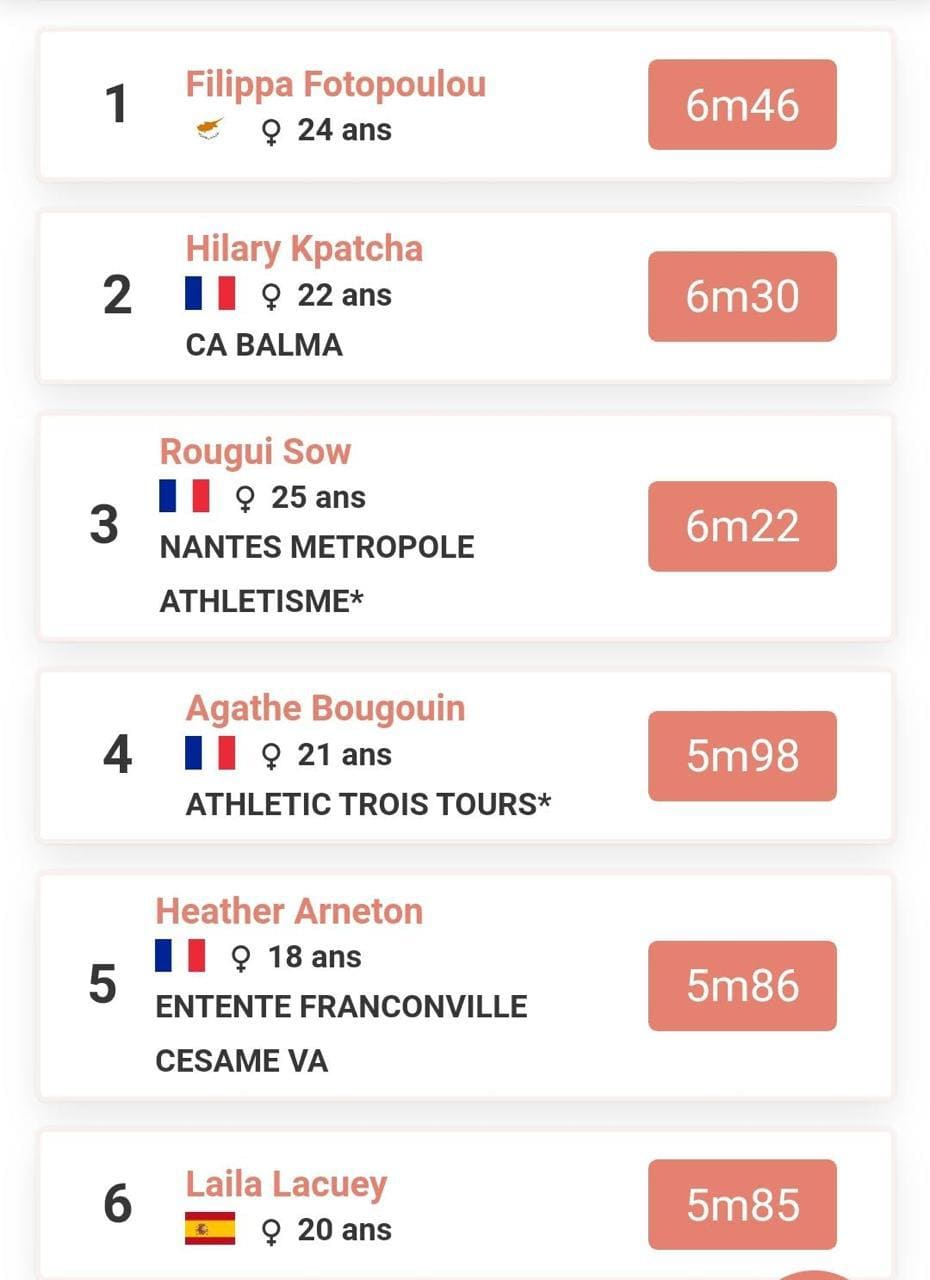Select the 5m86 result badge
Viewport: 930px width, 1280px height.
click(x=742, y=986)
